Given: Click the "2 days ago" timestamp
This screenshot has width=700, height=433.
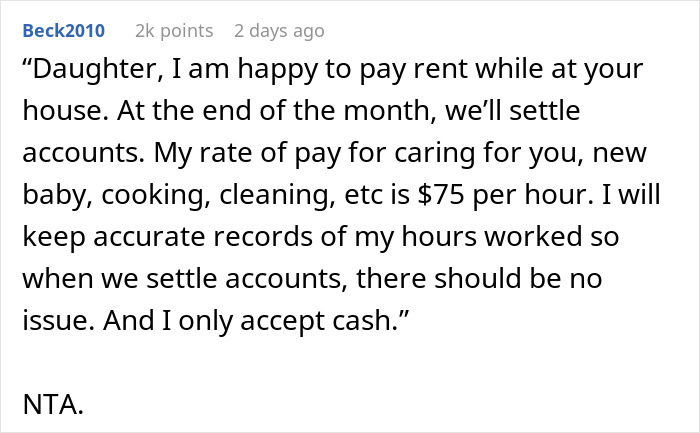Looking at the screenshot, I should click(x=279, y=31).
